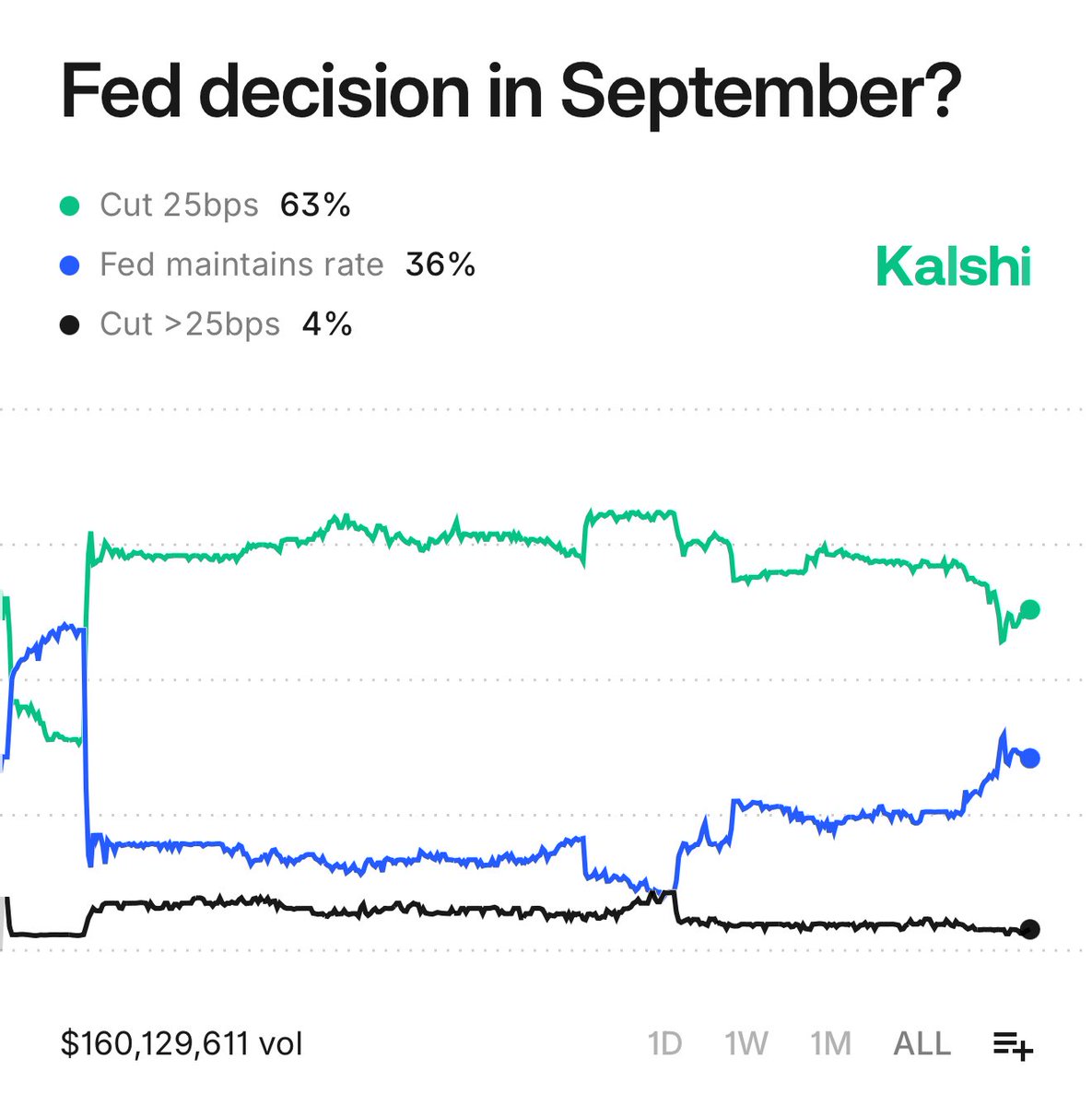Screen dimensions: 1092x1106
Task: Open the Cut 25bps market details
Action: [x=180, y=205]
